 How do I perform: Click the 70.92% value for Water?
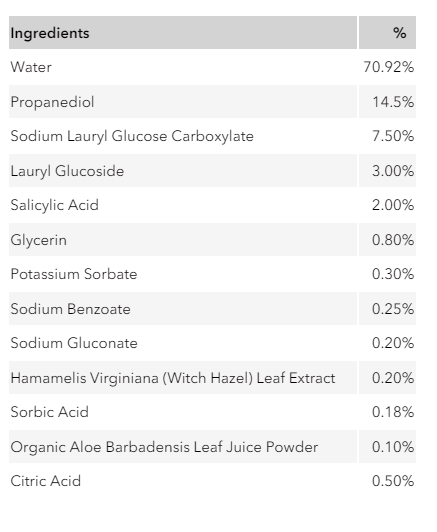388,67
